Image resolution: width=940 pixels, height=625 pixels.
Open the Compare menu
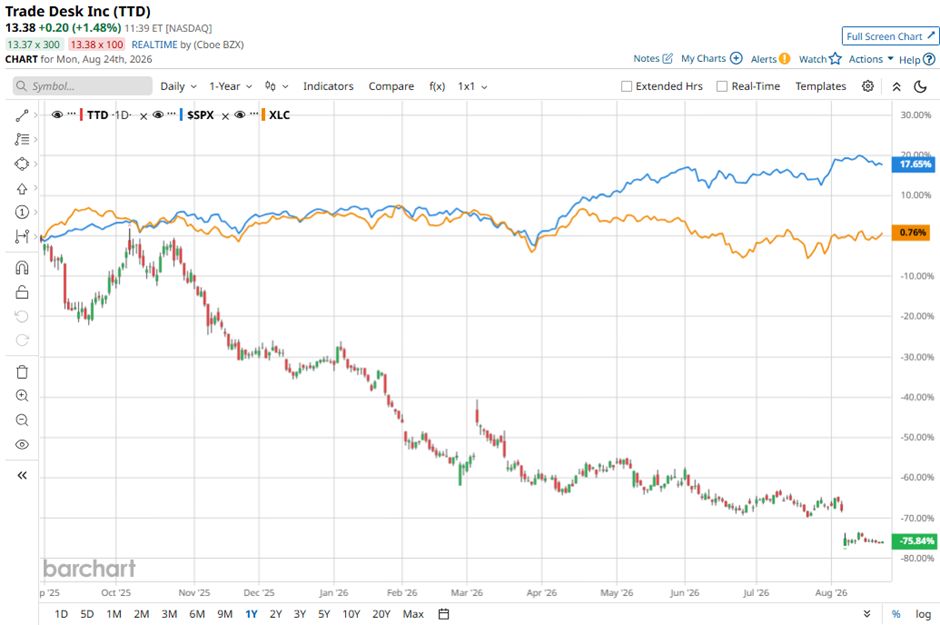(x=391, y=86)
